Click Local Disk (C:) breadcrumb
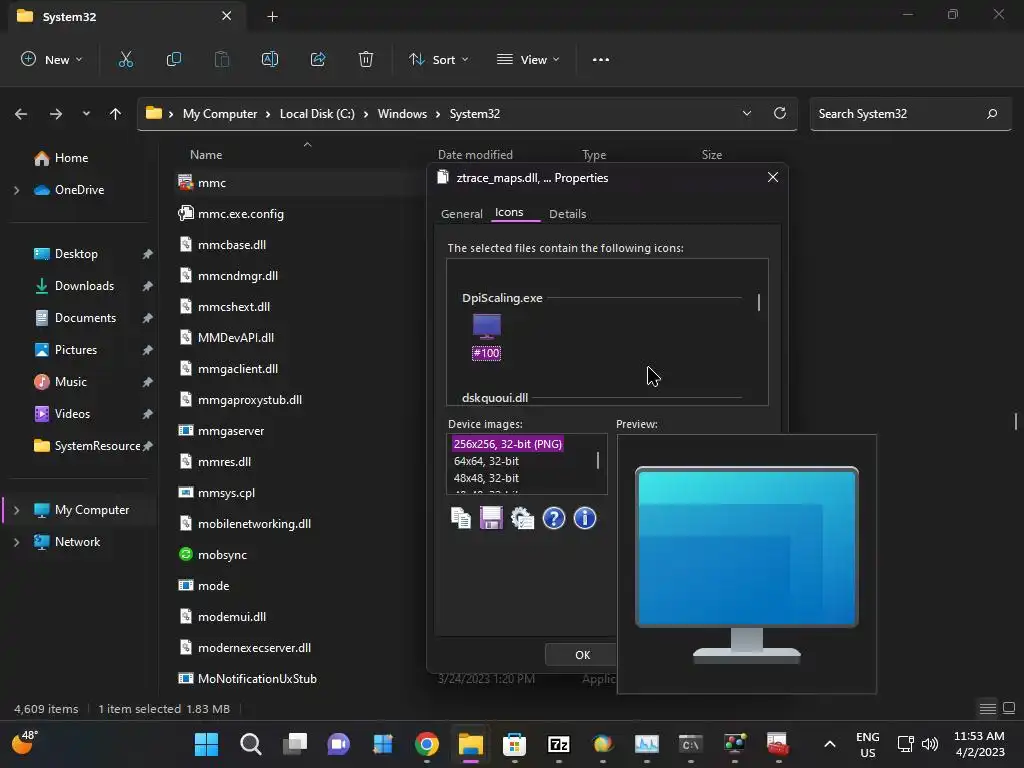 [317, 114]
